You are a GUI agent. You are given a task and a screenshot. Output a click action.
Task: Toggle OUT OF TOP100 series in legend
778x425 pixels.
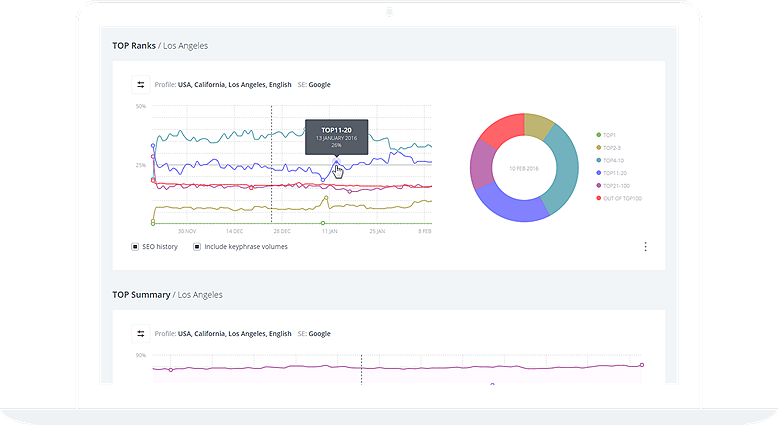[x=619, y=198]
